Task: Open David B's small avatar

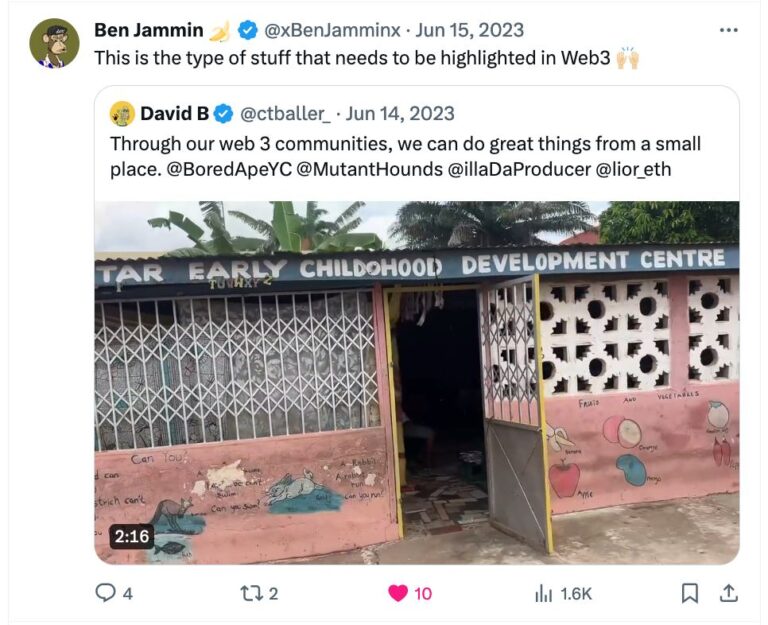Action: pyautogui.click(x=122, y=113)
